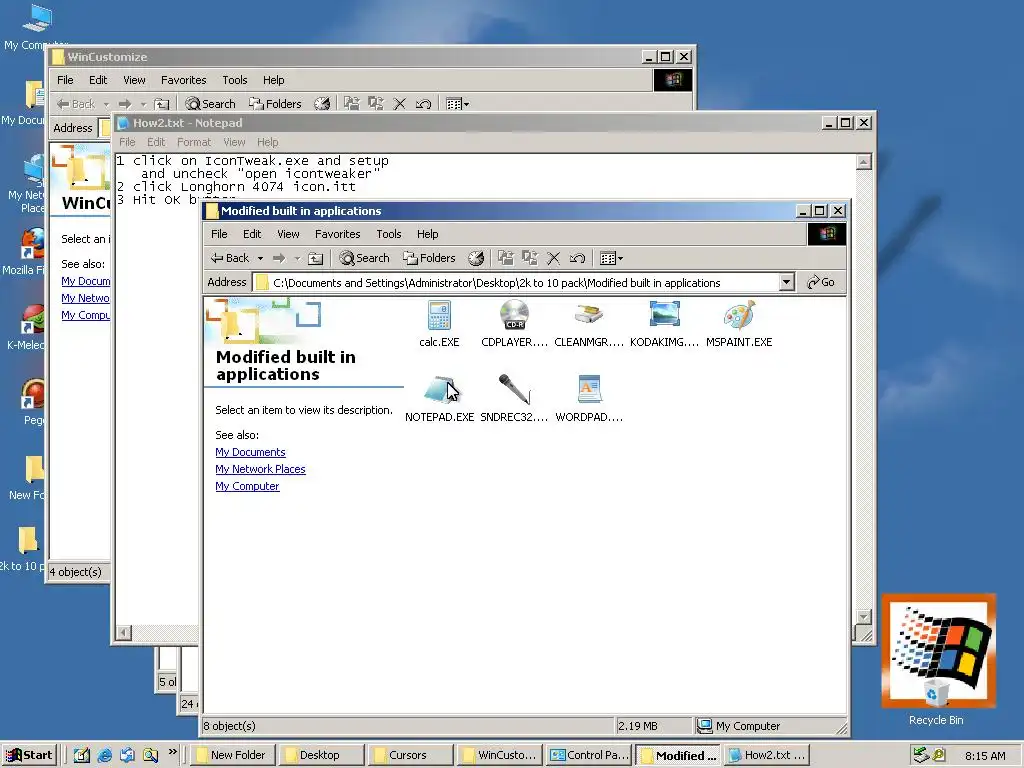Open Help menu in Modified built in applications
The image size is (1024, 768).
click(x=428, y=234)
